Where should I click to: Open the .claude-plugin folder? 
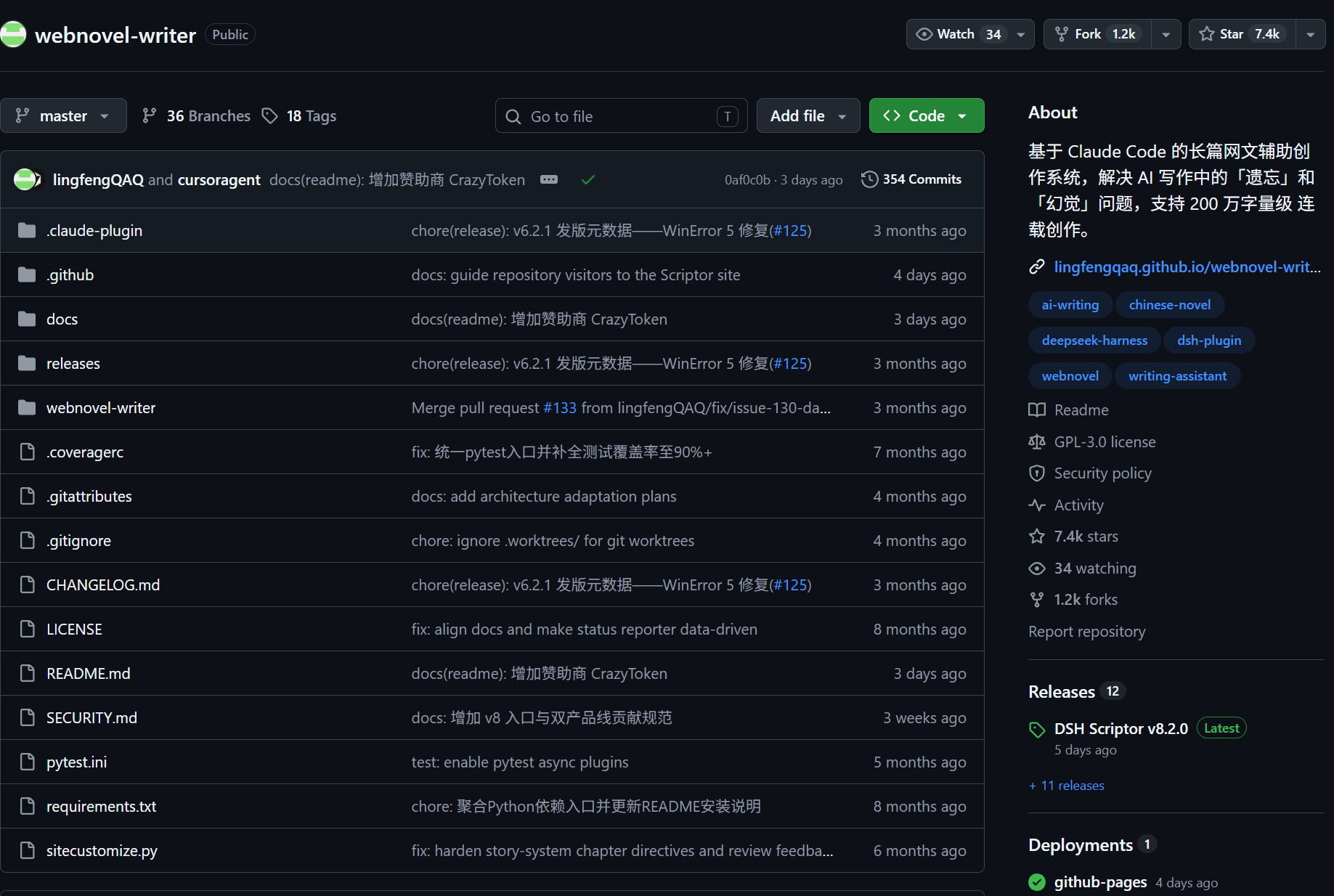point(94,231)
